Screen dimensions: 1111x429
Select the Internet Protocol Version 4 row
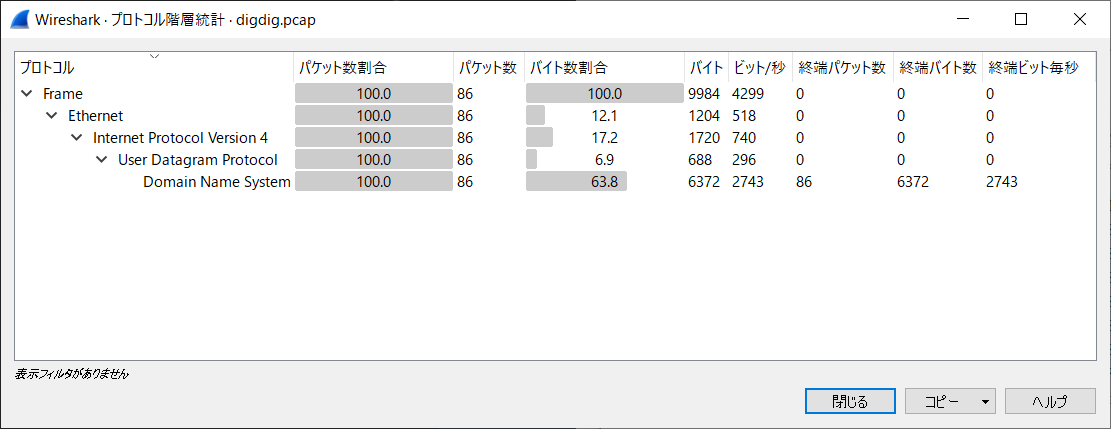(556, 138)
